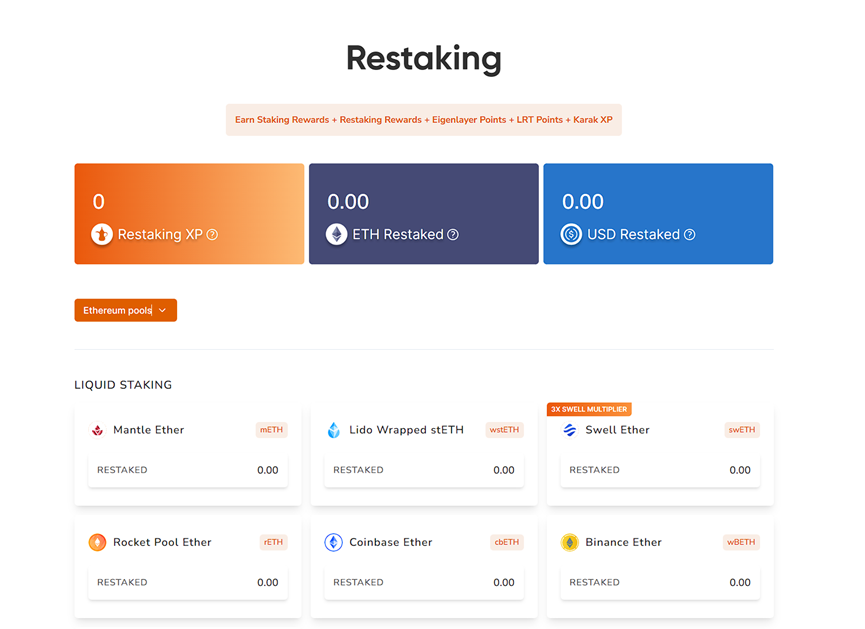Click the Restaking page title
The image size is (865, 629).
423,59
